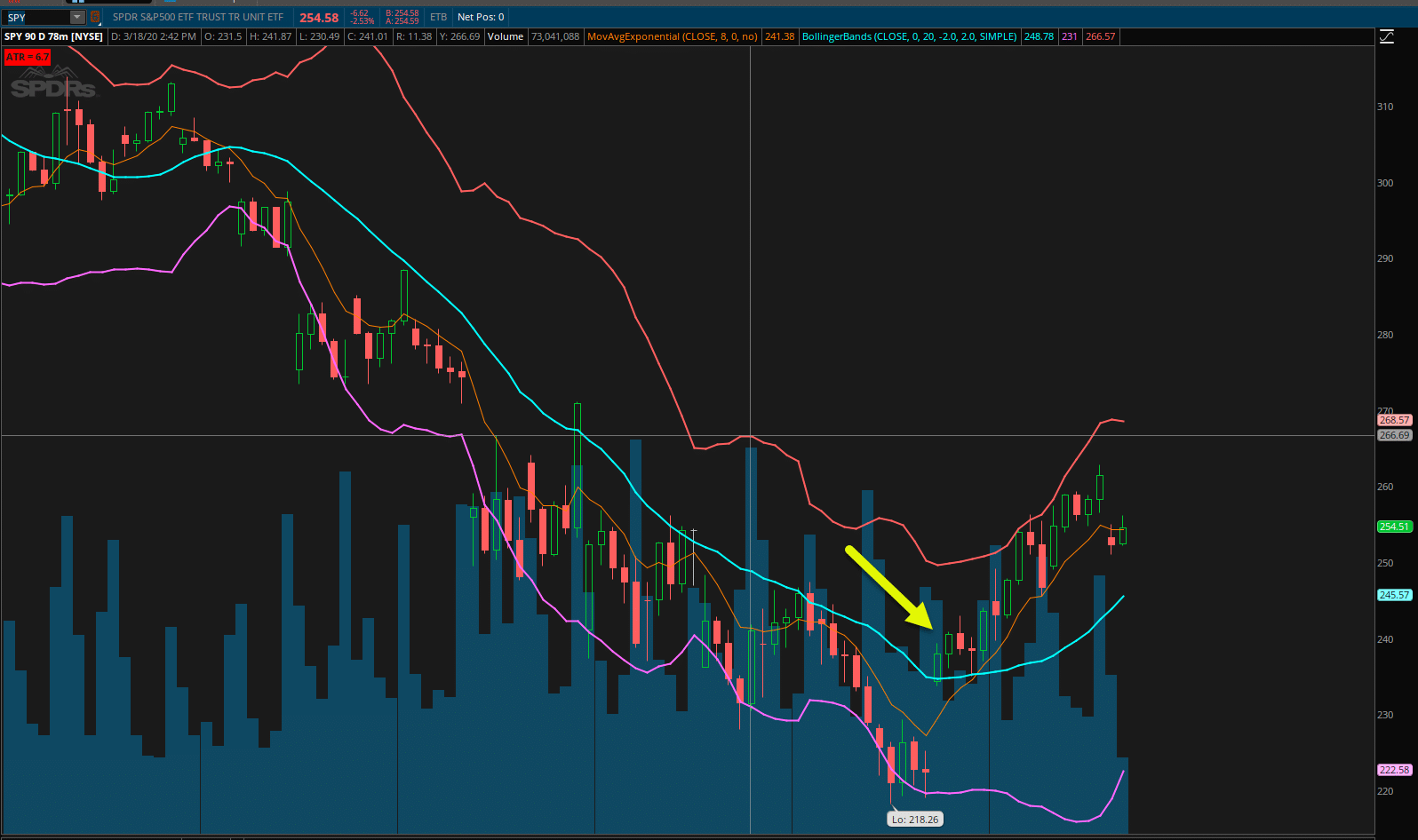
Task: Click the 310 price axis label
Action: (1385, 107)
